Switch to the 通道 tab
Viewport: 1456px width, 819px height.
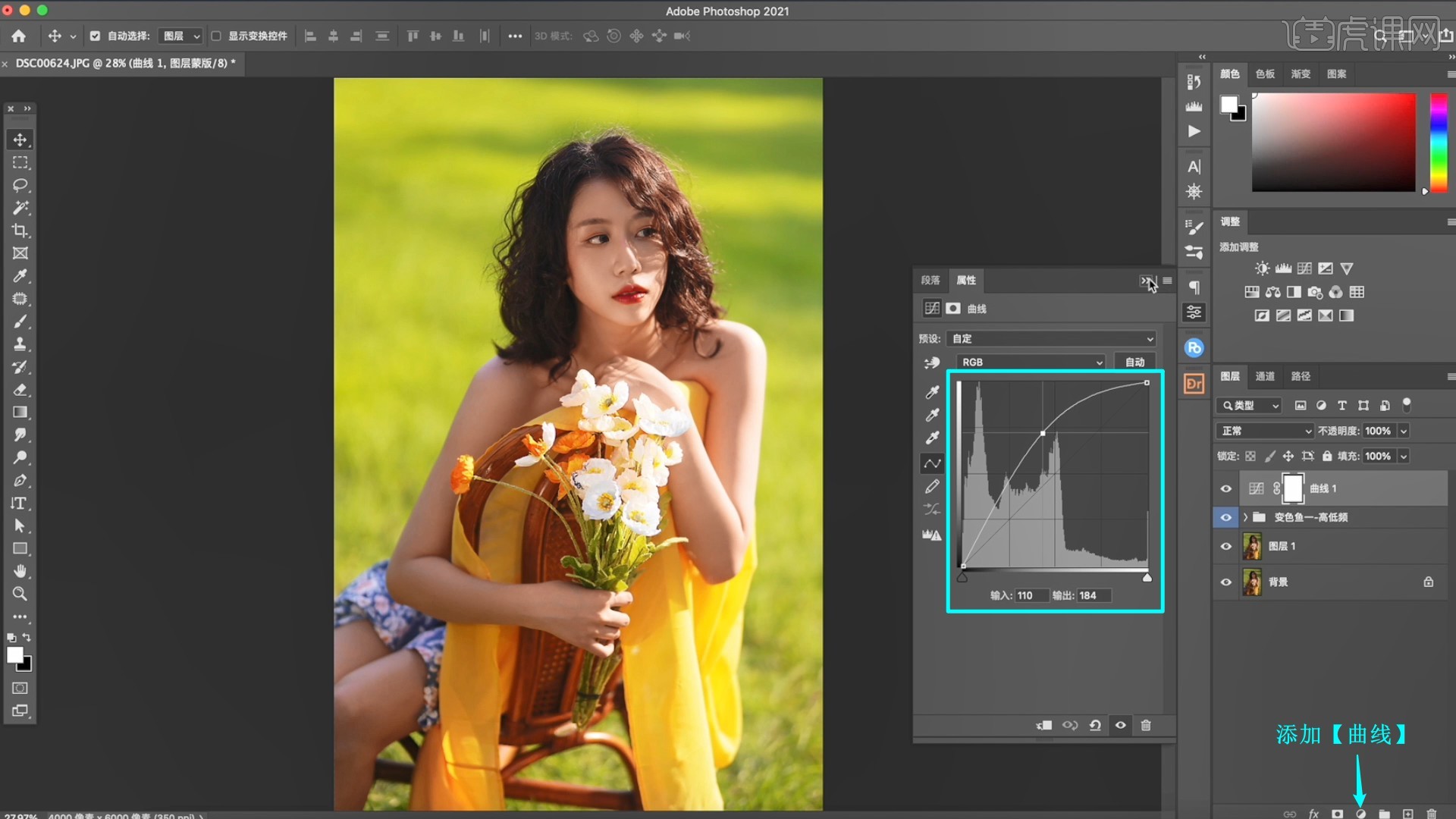[x=1265, y=376]
